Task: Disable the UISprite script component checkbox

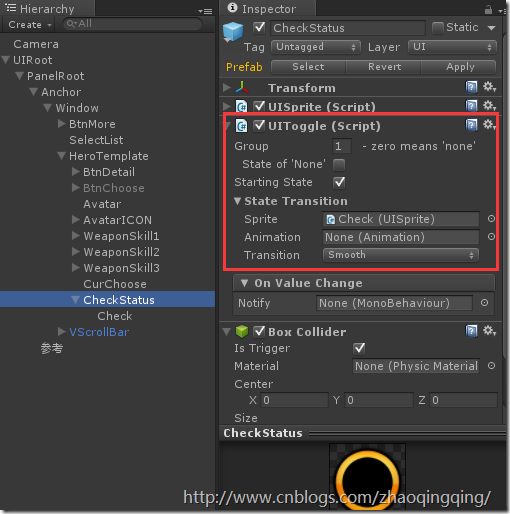Action: point(259,107)
